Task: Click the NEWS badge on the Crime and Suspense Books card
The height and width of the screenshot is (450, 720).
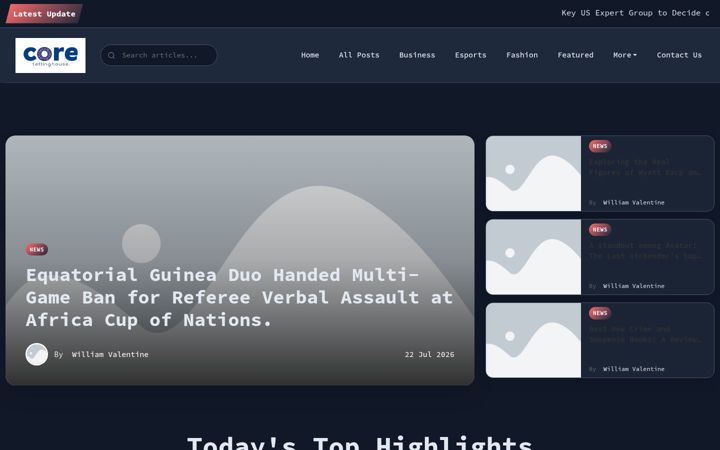Action: tap(600, 313)
